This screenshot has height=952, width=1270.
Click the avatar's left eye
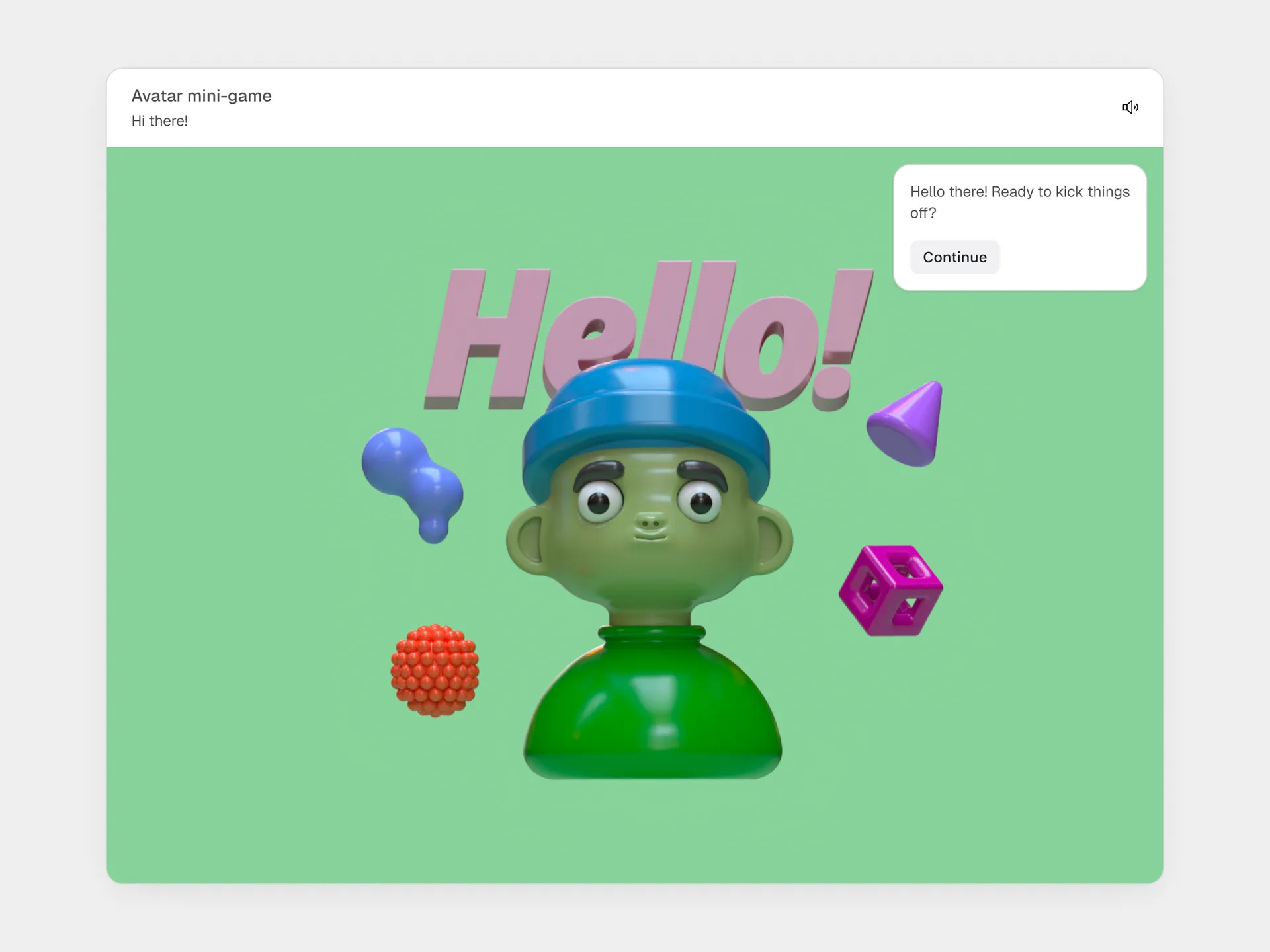point(599,502)
